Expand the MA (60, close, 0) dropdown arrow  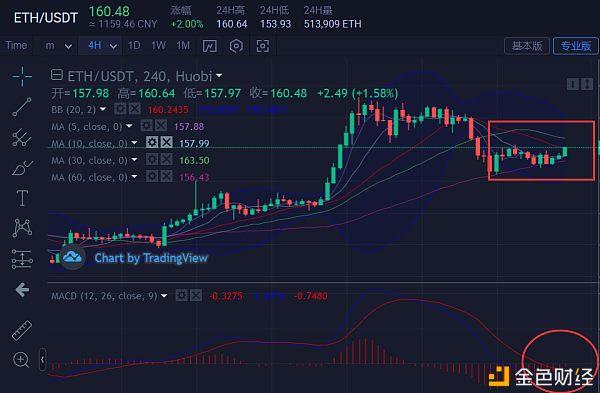[134, 176]
